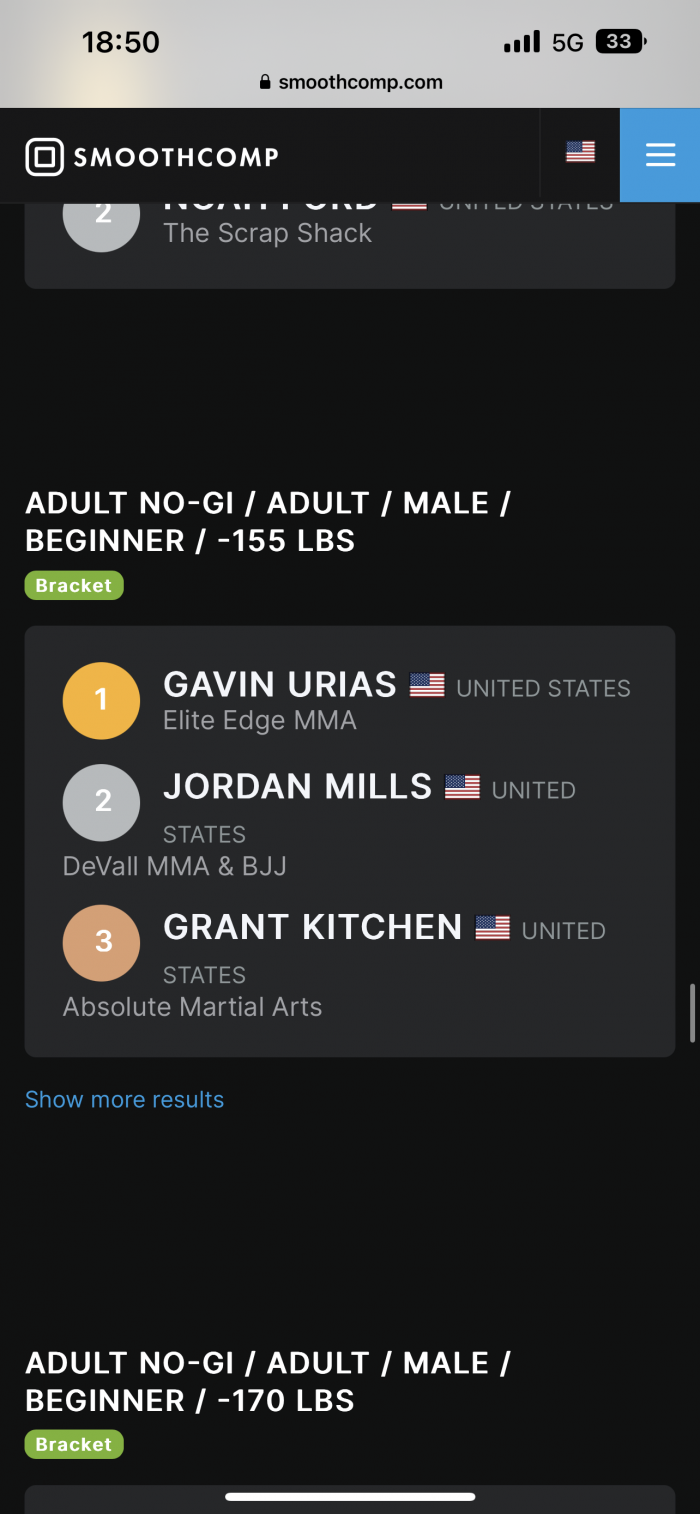Click Gavin Urias's gold first-place medal
Screen dimensions: 700x1514
tap(101, 700)
